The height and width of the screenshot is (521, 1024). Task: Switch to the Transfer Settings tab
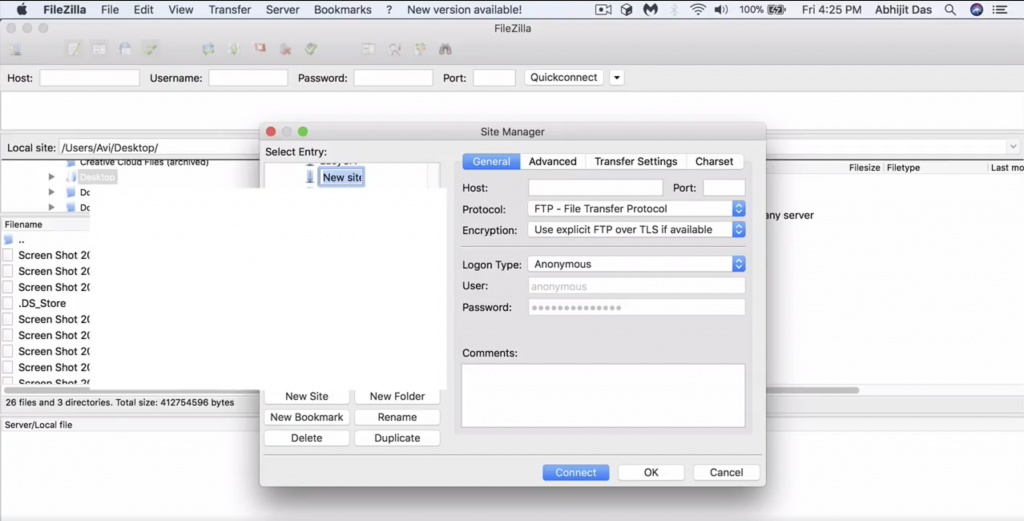(x=635, y=161)
